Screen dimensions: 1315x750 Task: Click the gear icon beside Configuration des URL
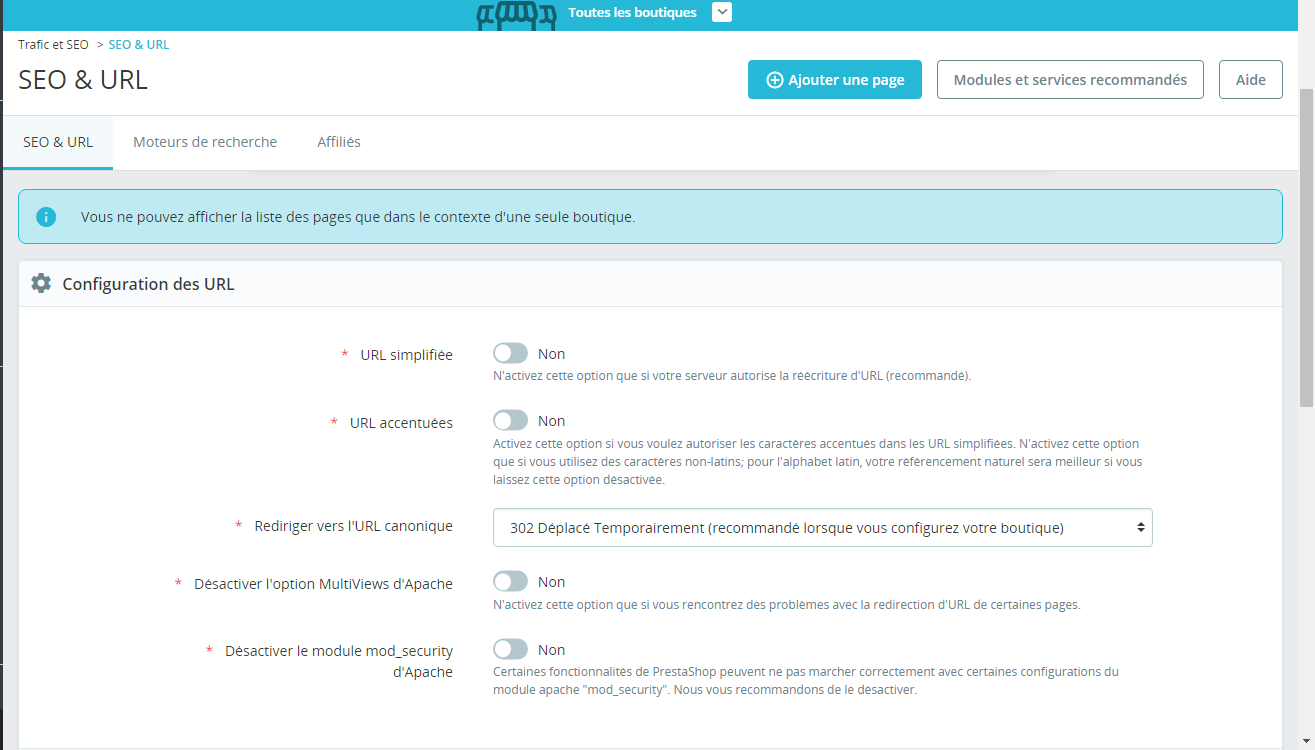click(x=41, y=283)
